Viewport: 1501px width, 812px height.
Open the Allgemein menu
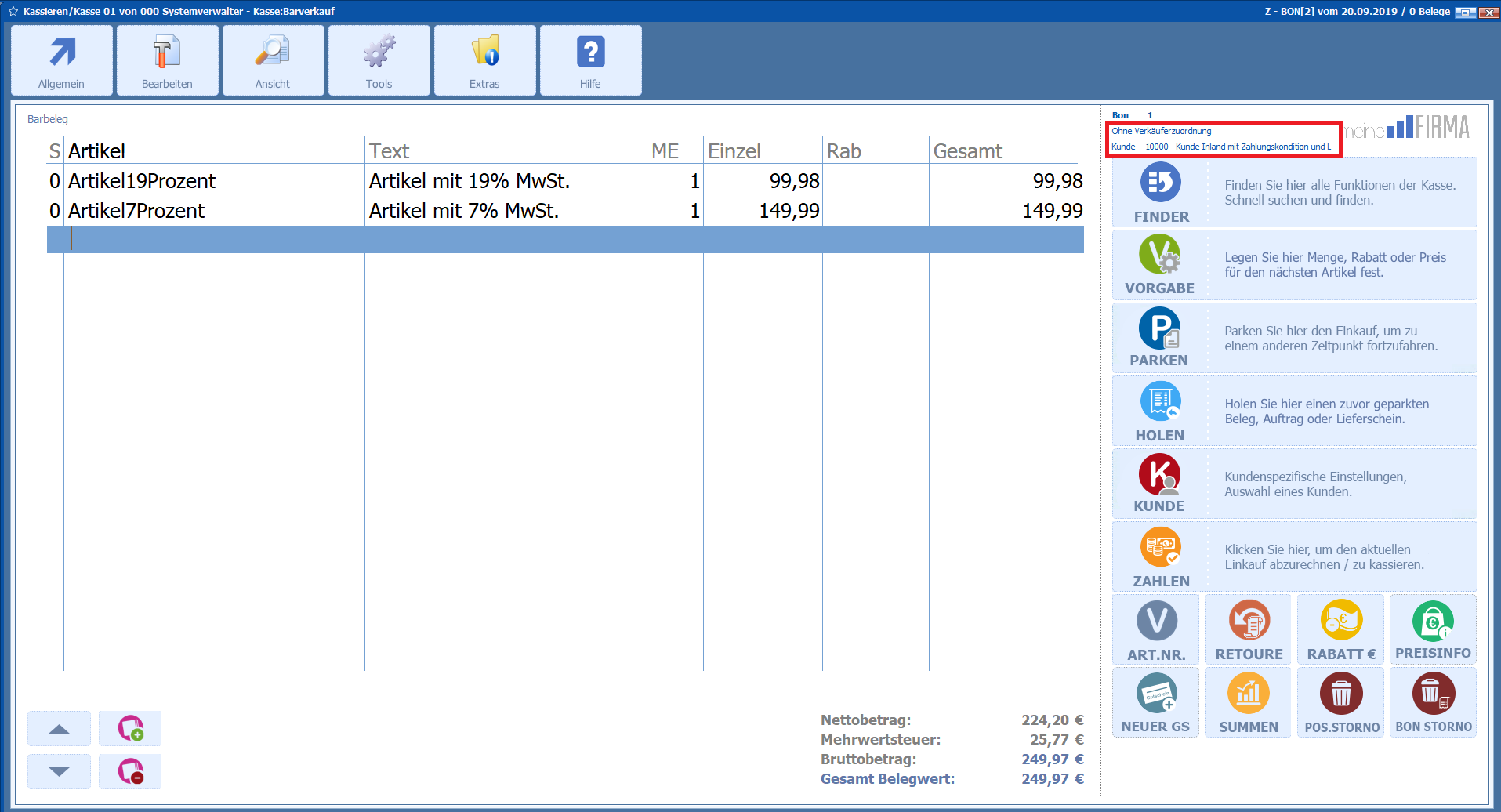62,61
